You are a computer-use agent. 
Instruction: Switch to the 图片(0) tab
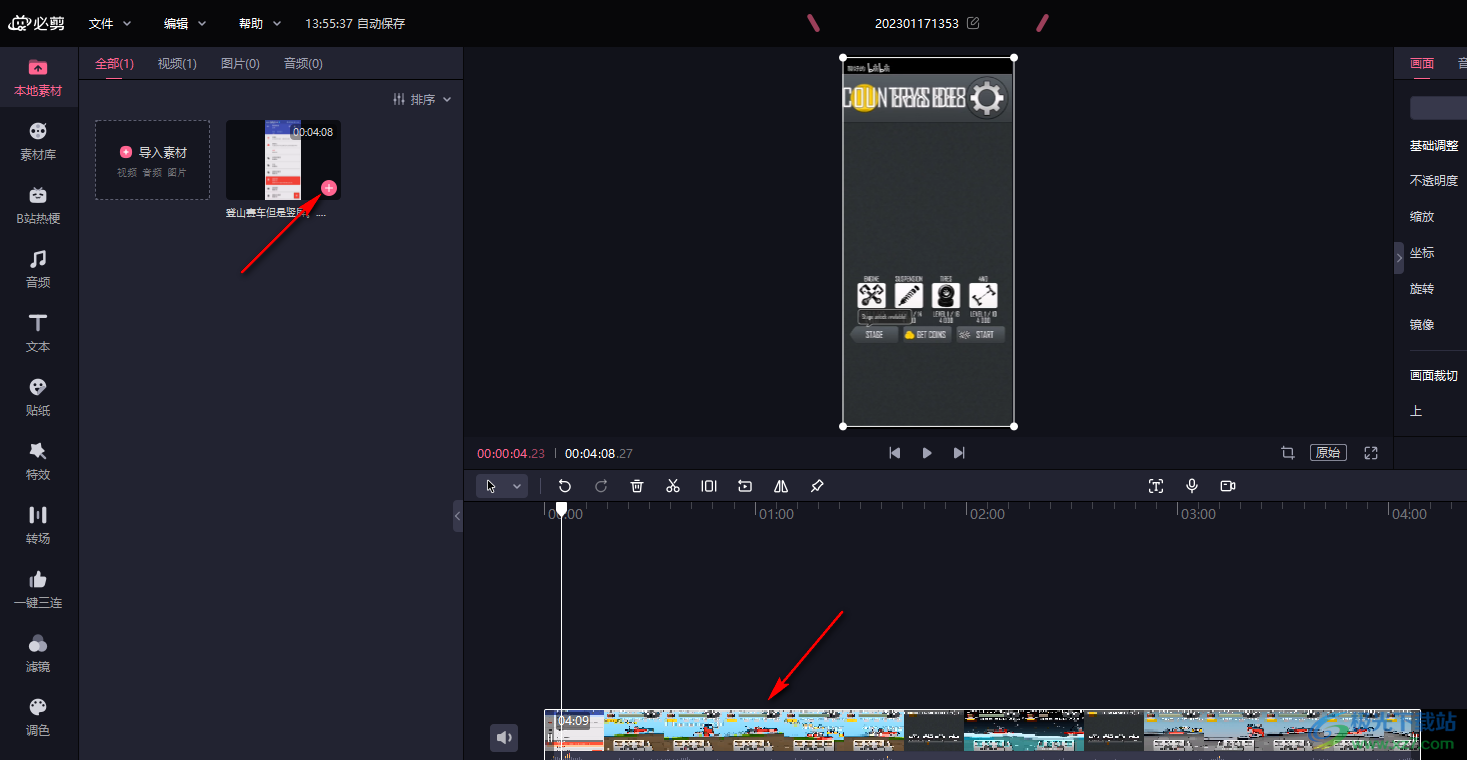(x=240, y=63)
